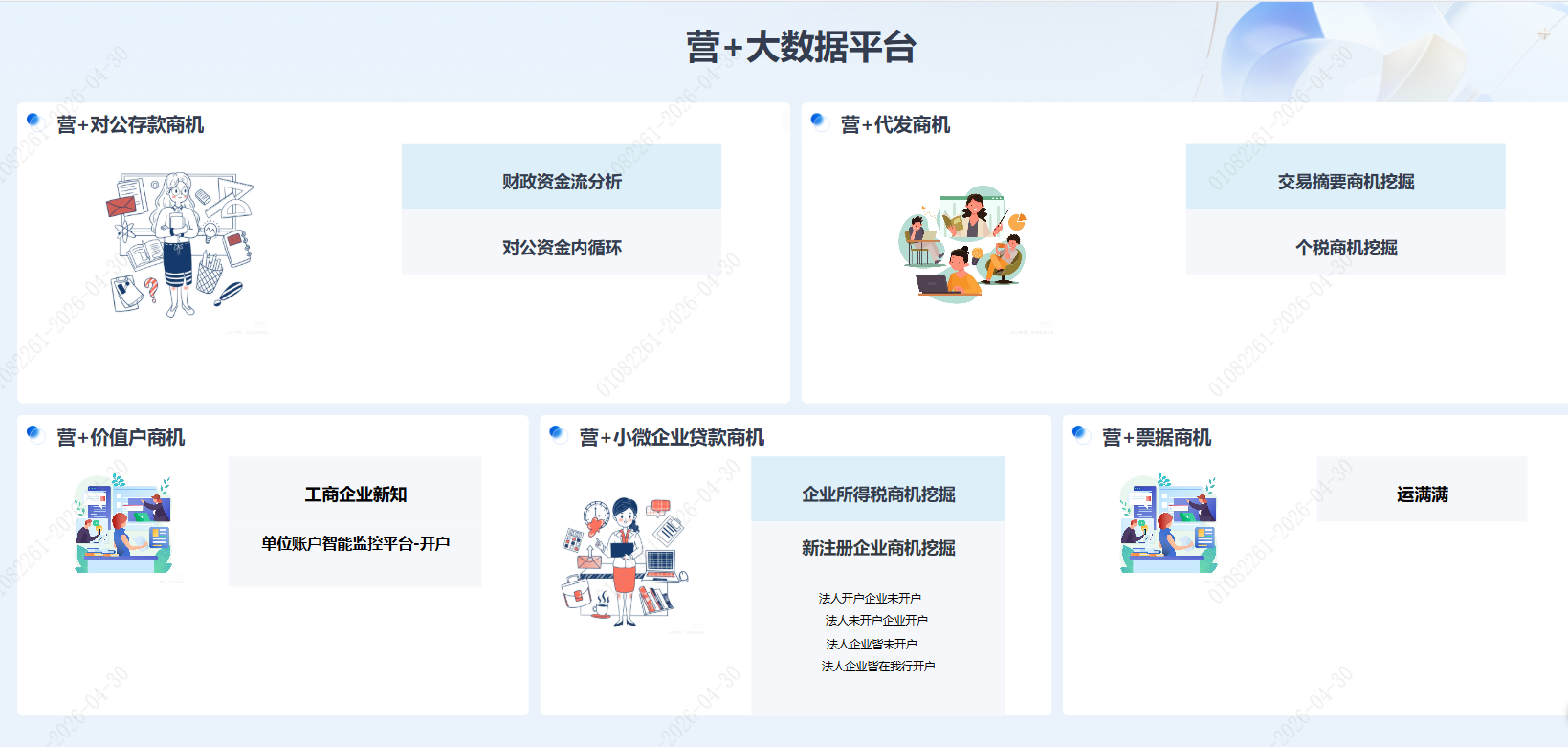Open 单位账户智能监控平台-开户 link
1568x747 pixels.
(356, 543)
